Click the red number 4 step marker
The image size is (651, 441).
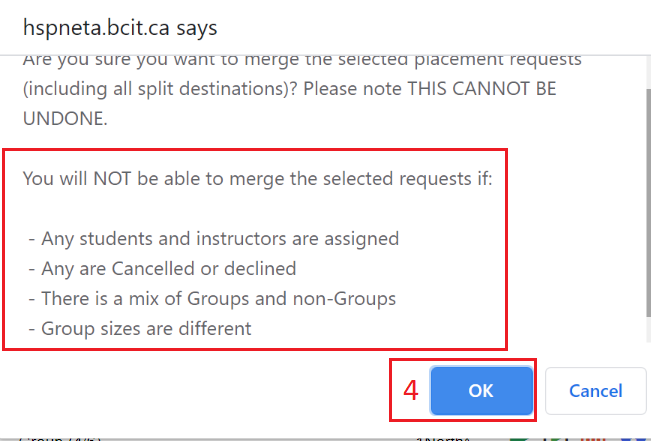[410, 390]
